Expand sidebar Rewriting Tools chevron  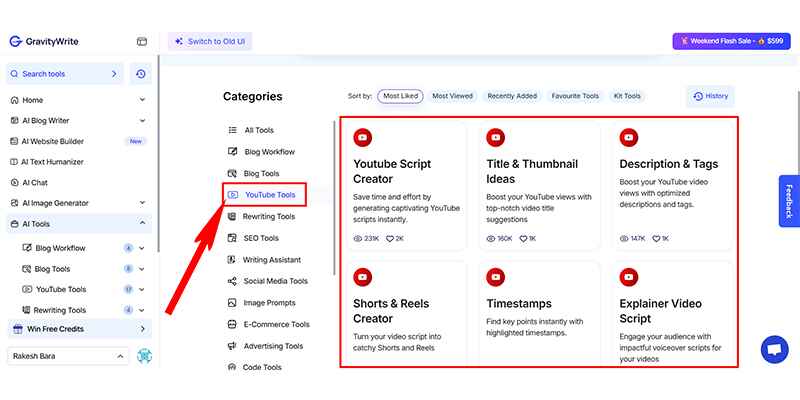click(x=141, y=310)
